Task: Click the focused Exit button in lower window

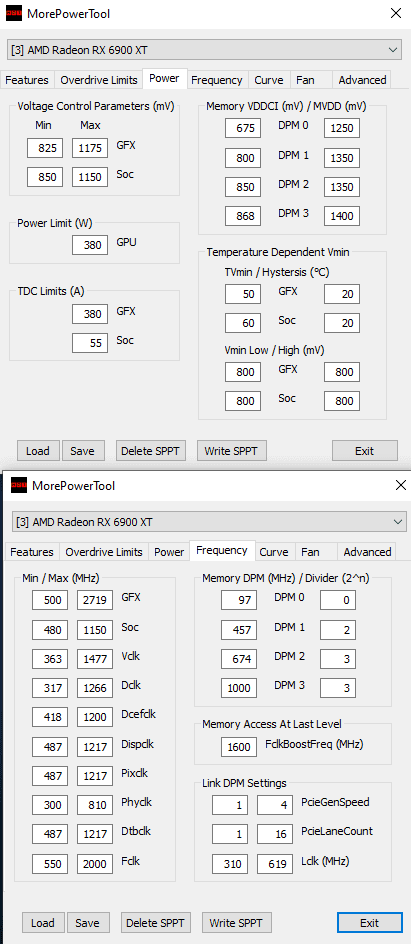Action: click(369, 922)
